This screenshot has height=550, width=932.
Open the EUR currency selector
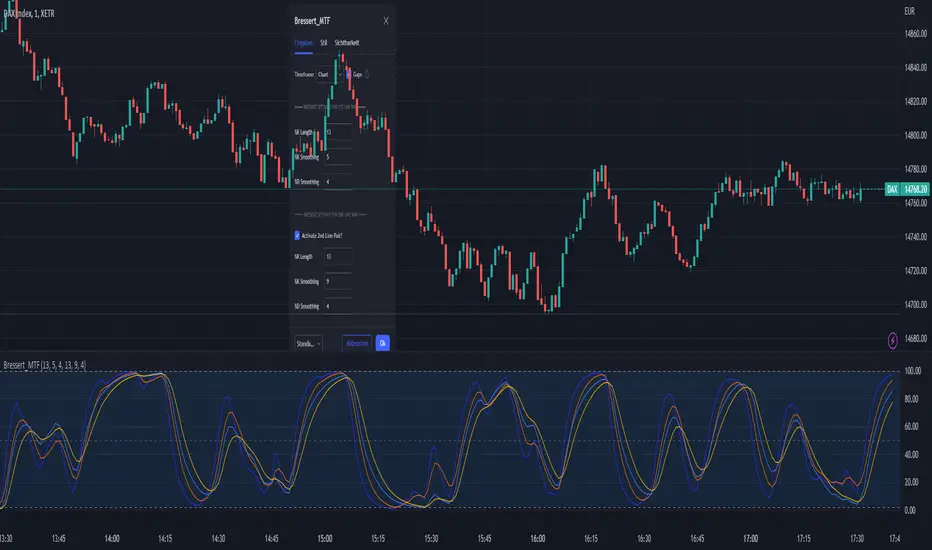[x=909, y=11]
